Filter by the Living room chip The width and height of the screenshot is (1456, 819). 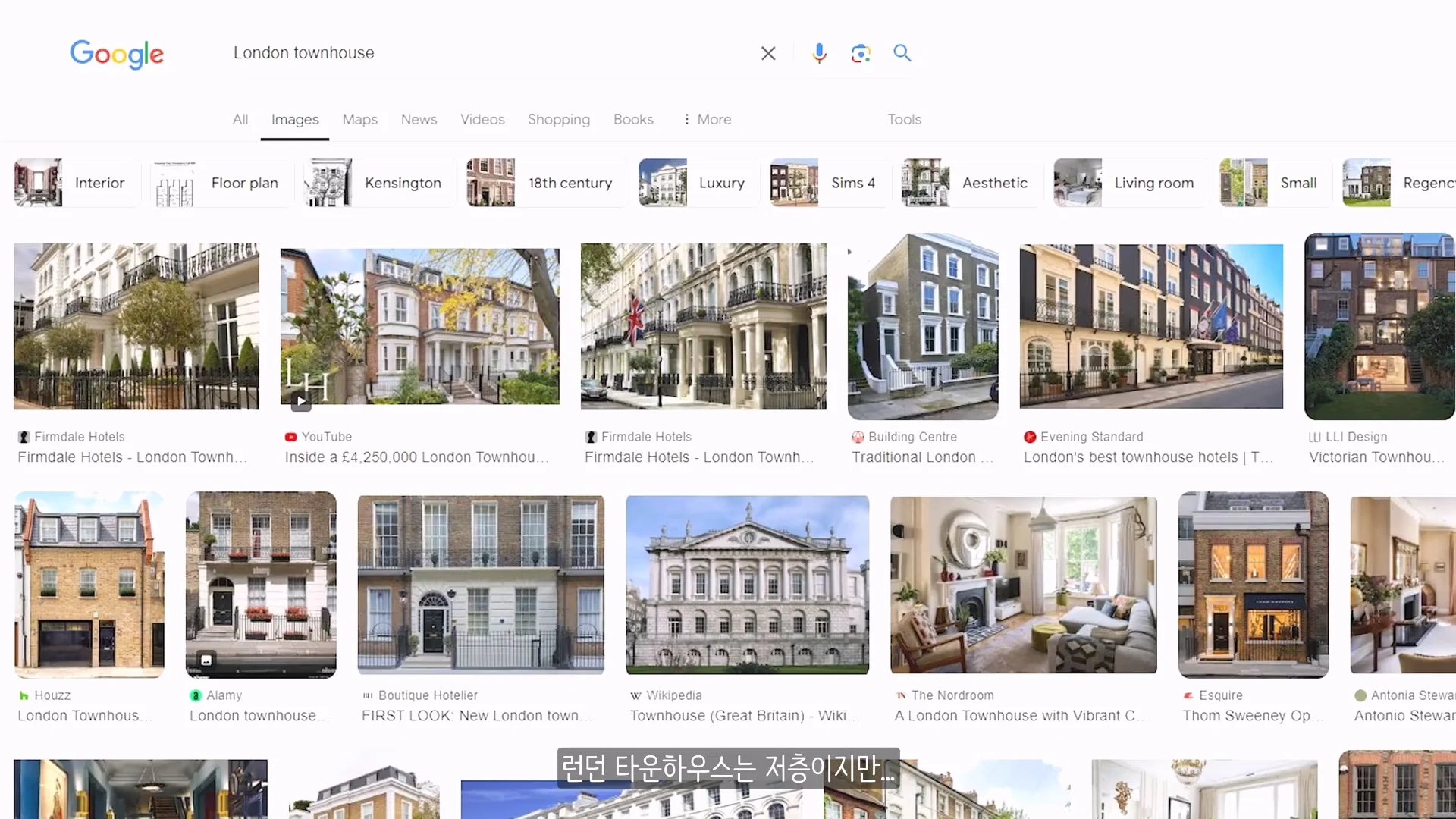(x=1131, y=183)
